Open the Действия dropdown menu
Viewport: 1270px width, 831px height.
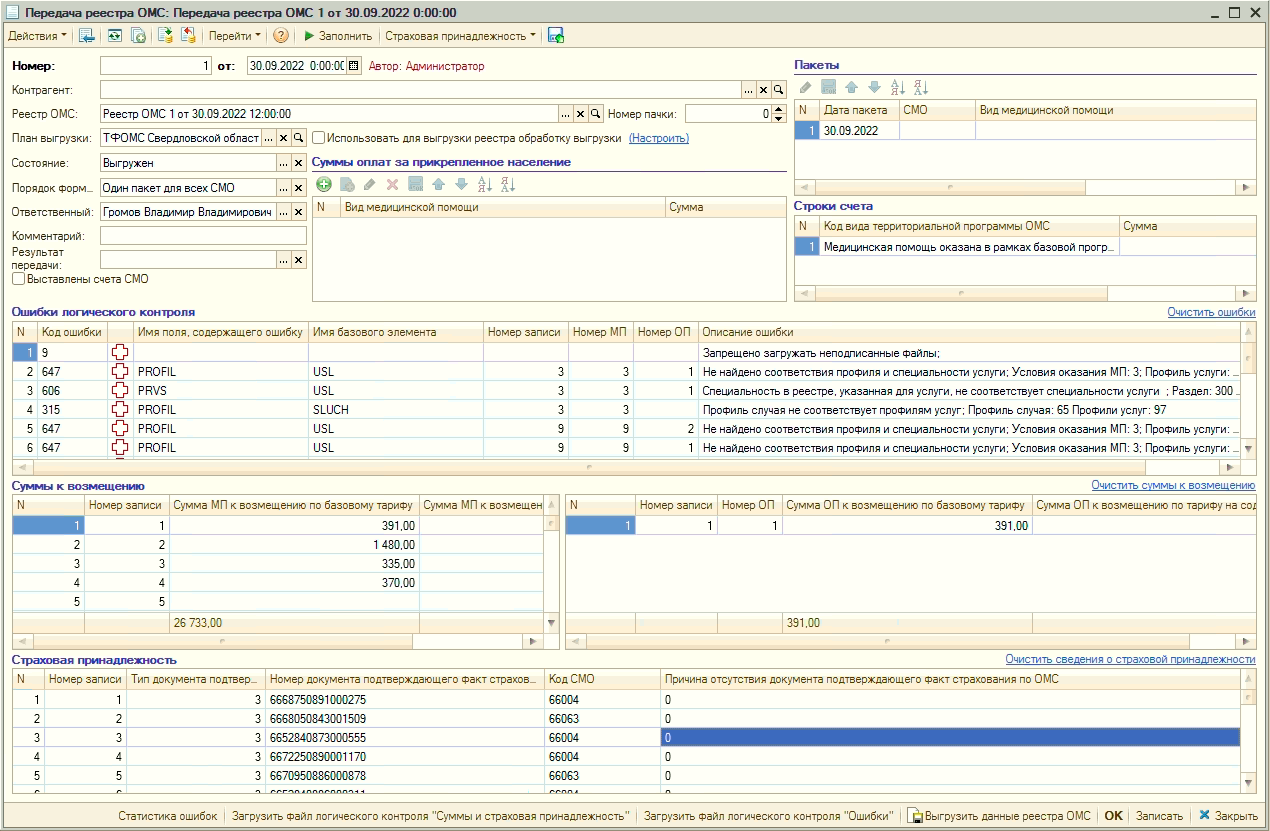(38, 36)
